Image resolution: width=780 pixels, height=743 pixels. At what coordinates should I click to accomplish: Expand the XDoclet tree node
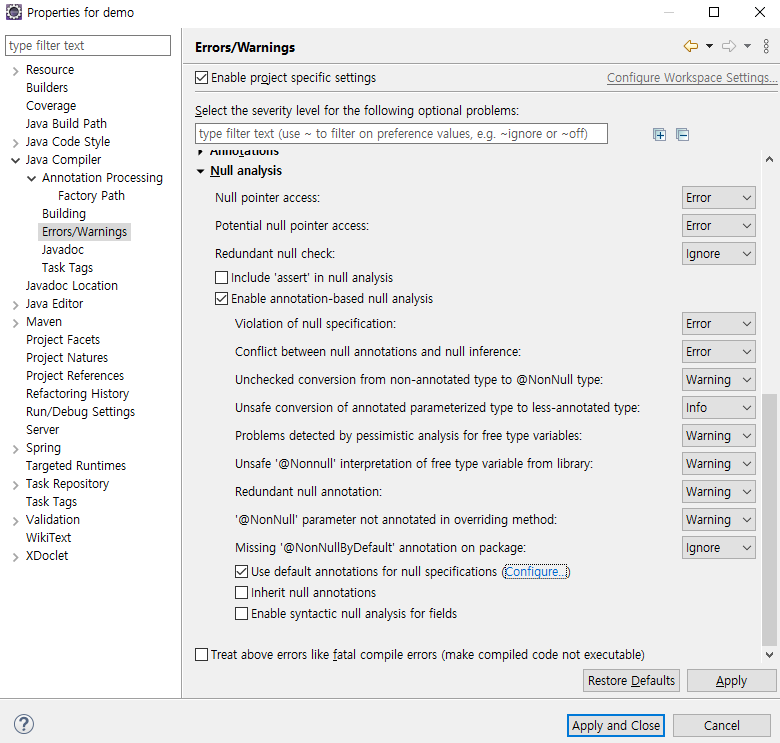15,557
